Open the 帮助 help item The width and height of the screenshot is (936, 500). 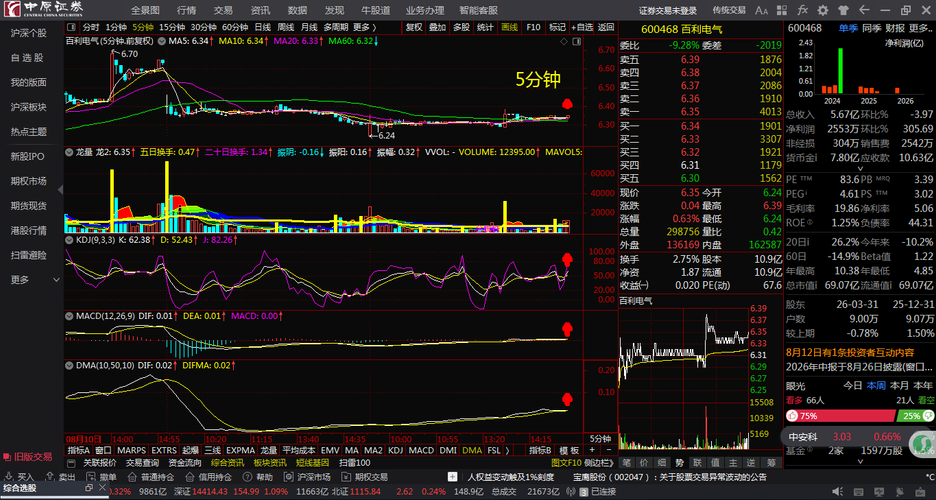[x=258, y=477]
